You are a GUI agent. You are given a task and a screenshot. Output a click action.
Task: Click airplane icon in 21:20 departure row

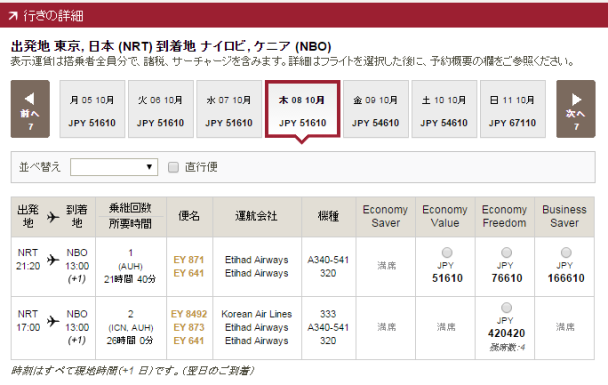[53, 259]
